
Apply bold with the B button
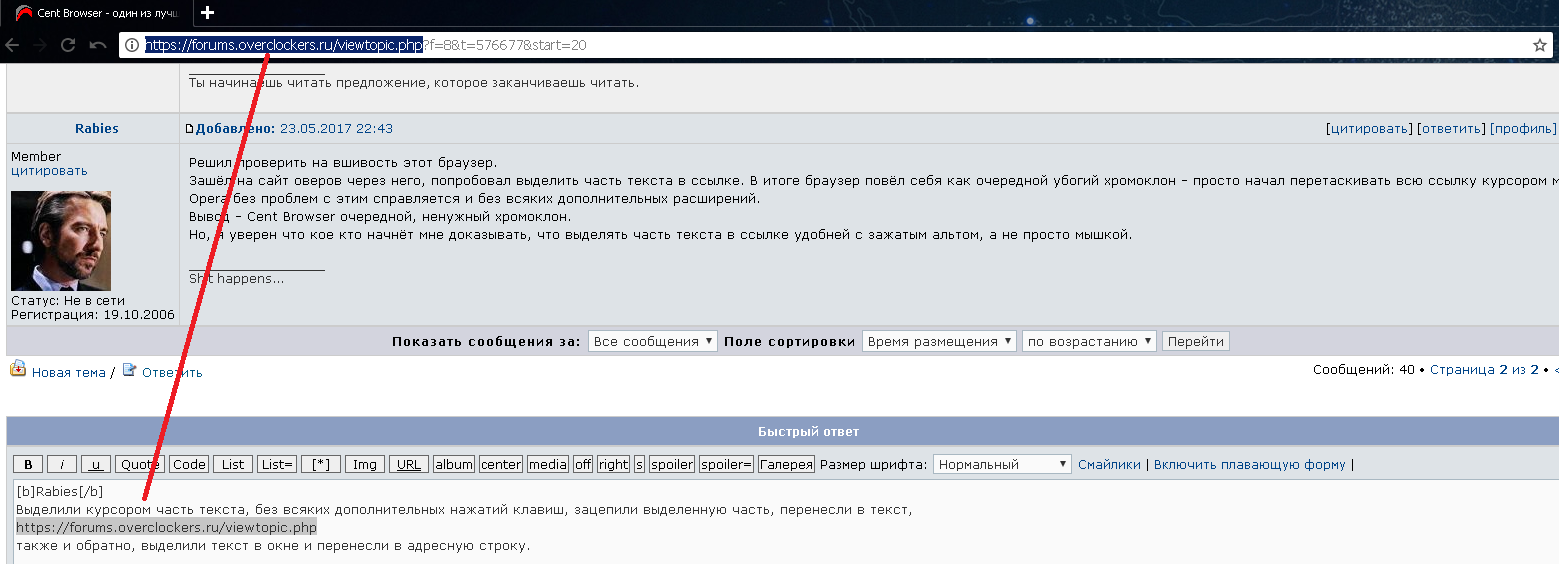click(x=28, y=464)
